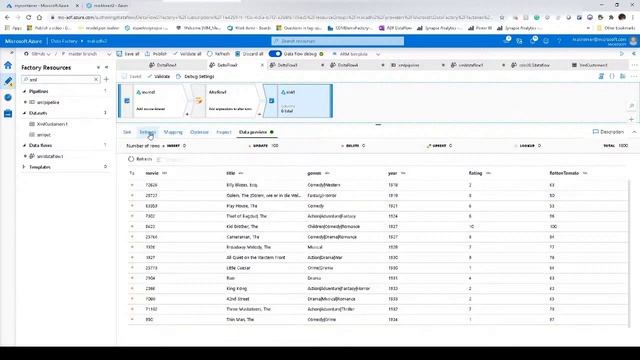Select the XmlCustomers1 dataset
Viewport: 640px width, 360px height.
(x=52, y=124)
